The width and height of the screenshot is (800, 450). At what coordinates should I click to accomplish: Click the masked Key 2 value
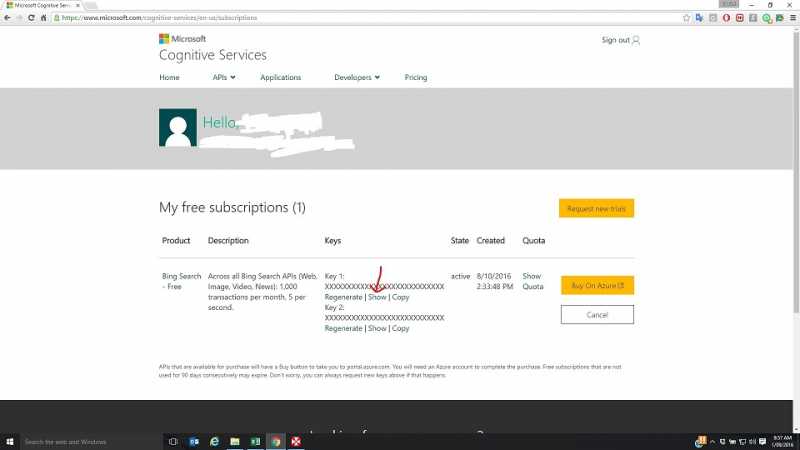click(x=384, y=317)
